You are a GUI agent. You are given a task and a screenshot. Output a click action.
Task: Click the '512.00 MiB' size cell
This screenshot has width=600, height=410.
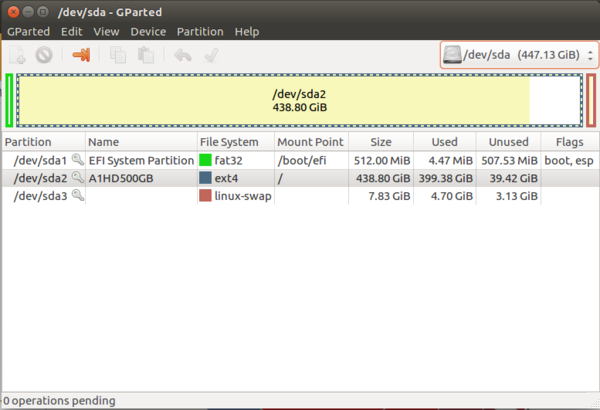point(382,160)
